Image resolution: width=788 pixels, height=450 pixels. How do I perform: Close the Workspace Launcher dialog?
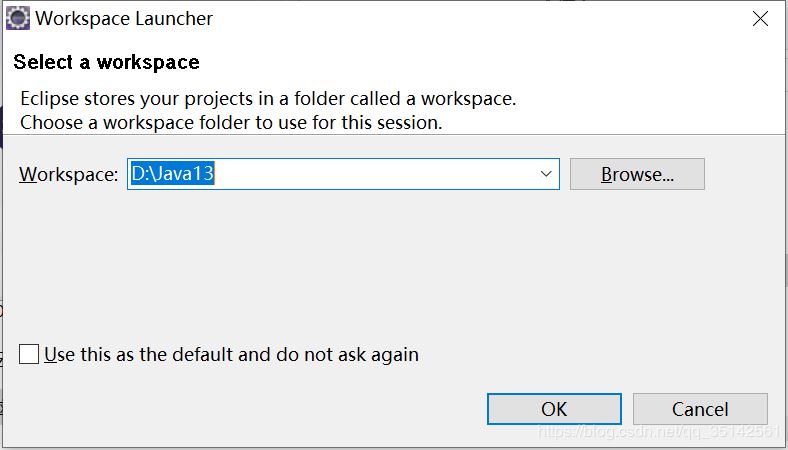pyautogui.click(x=760, y=19)
